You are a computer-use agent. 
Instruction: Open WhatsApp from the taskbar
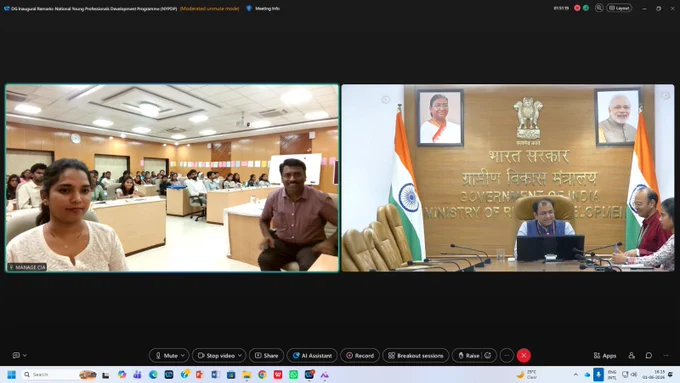(x=293, y=374)
